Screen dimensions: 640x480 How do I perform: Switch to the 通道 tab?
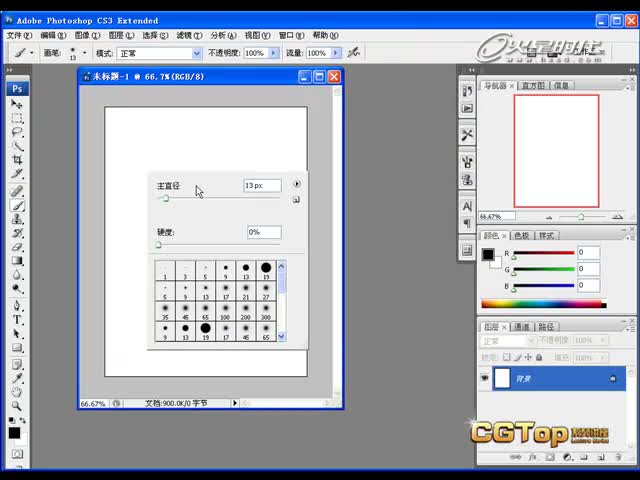coord(522,327)
